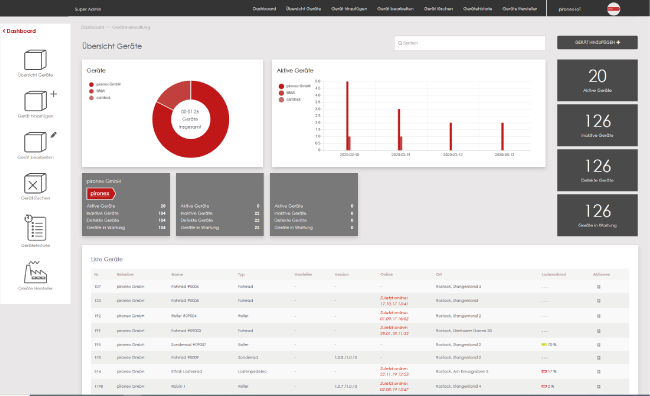Toggle first legend dot in Aktive Geräte chart
Viewport: 650px width, 396px height.
[281, 86]
